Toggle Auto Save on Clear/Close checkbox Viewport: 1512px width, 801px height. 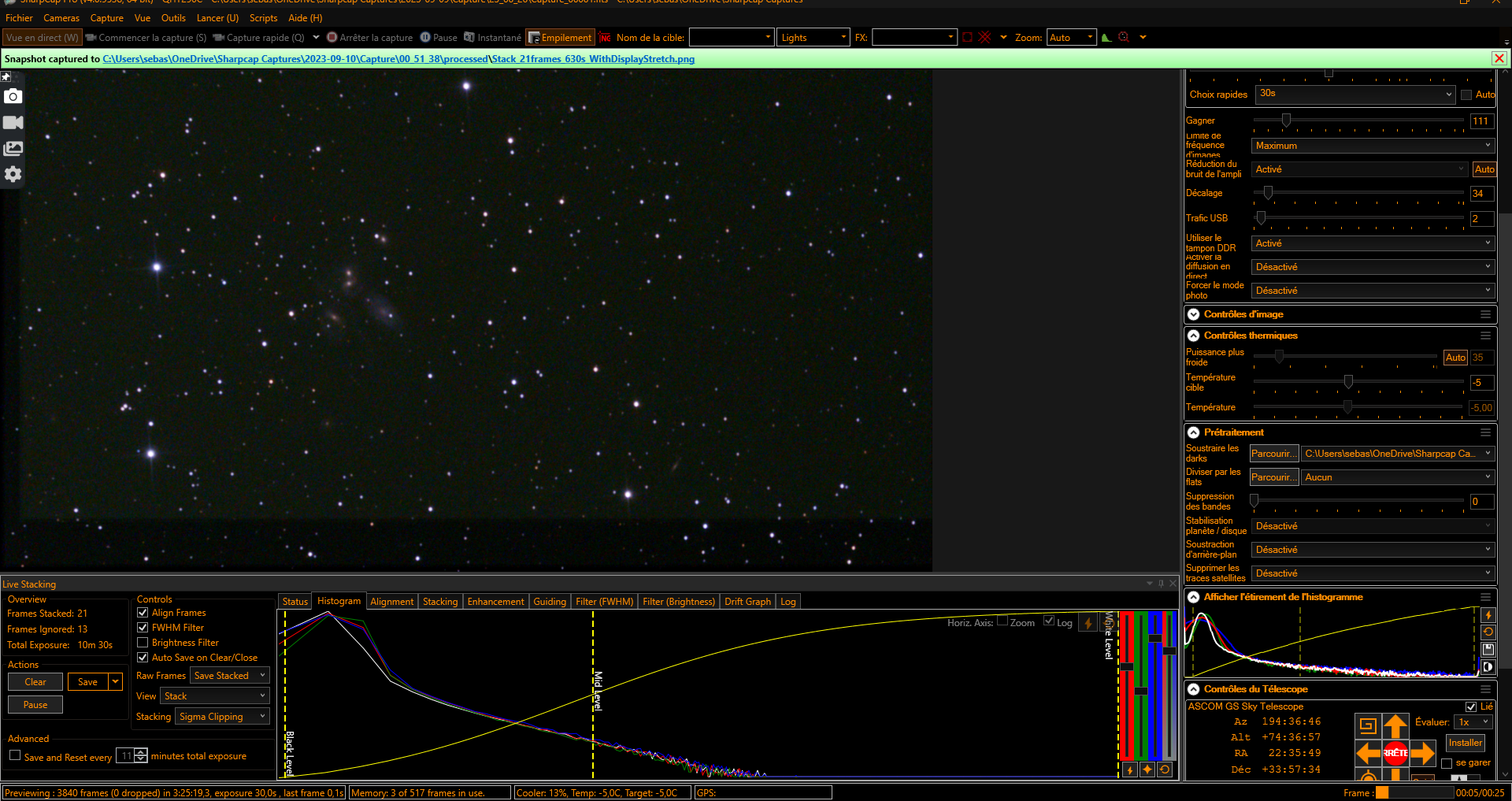click(143, 657)
